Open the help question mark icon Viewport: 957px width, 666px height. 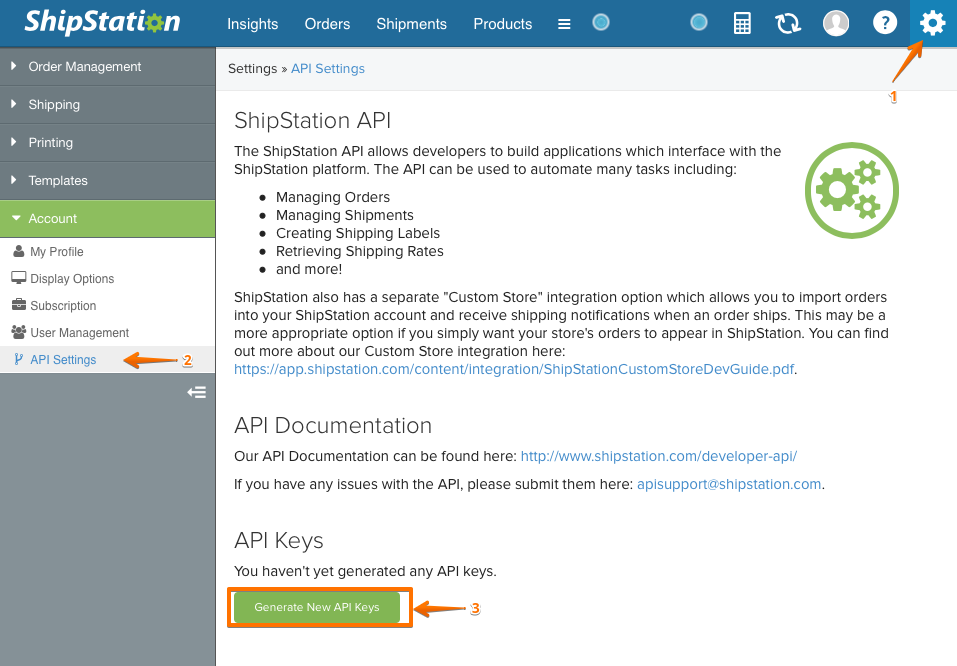pyautogui.click(x=884, y=23)
